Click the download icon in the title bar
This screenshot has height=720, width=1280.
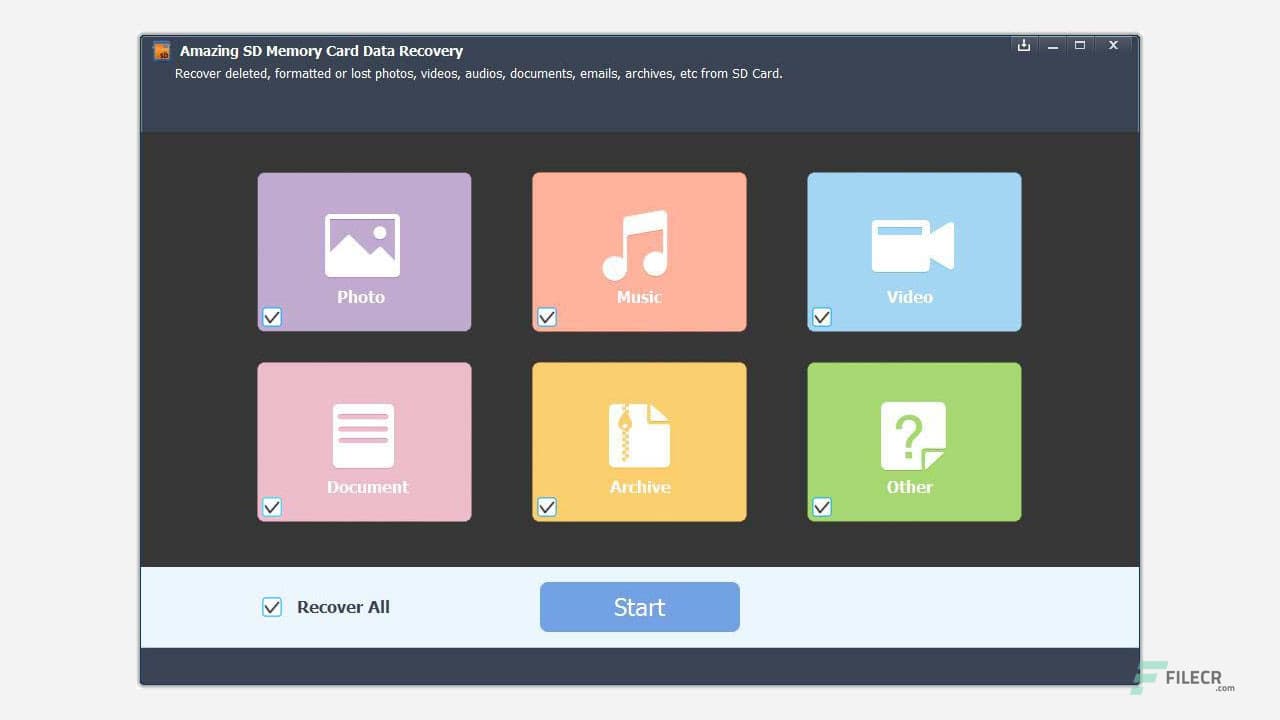pyautogui.click(x=1023, y=45)
